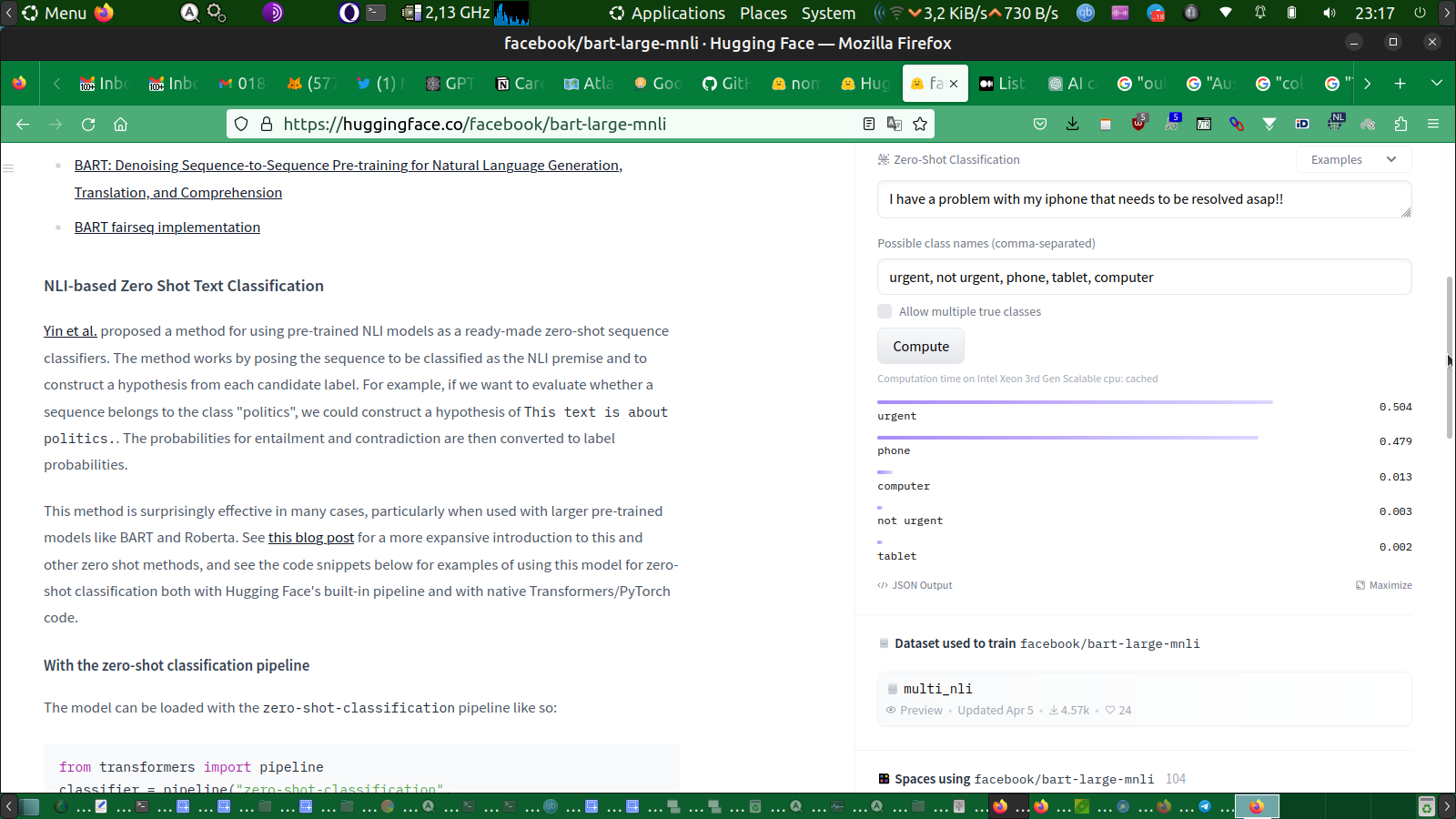
Task: Open the BART Denoising Sequence-to-Sequence paper link
Action: pos(349,179)
